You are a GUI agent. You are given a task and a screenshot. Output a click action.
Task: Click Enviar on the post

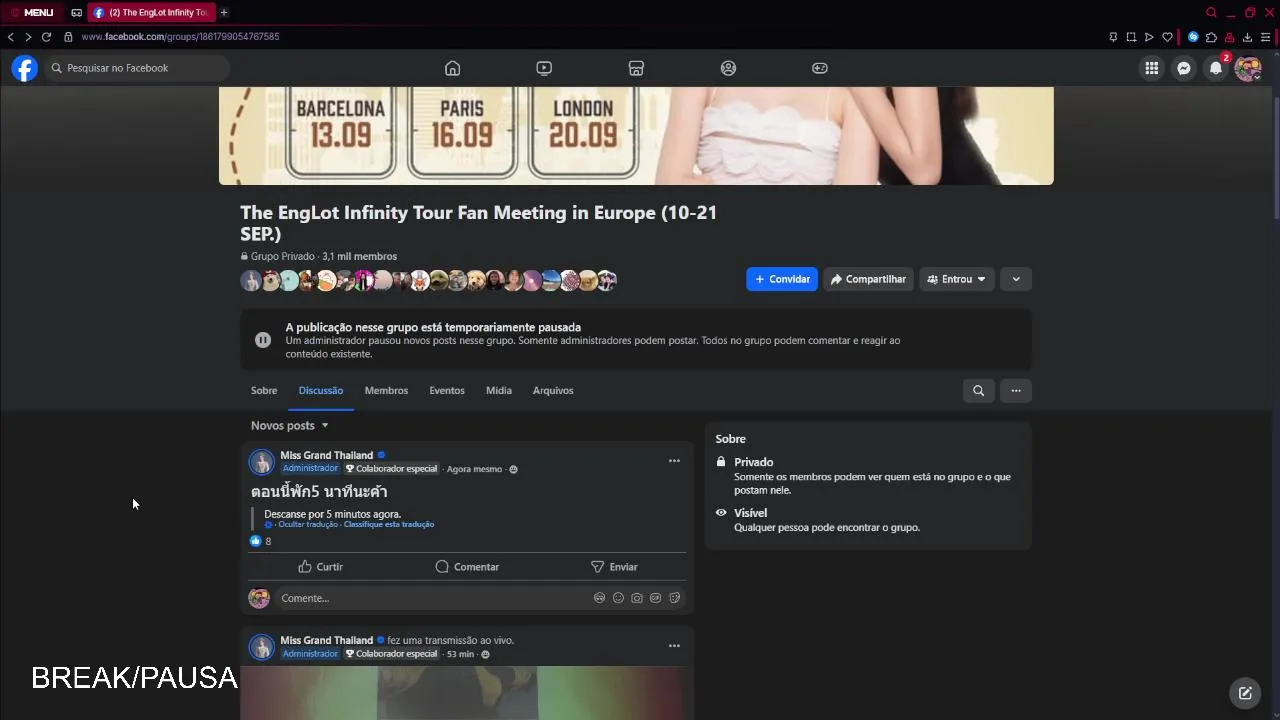click(x=614, y=567)
